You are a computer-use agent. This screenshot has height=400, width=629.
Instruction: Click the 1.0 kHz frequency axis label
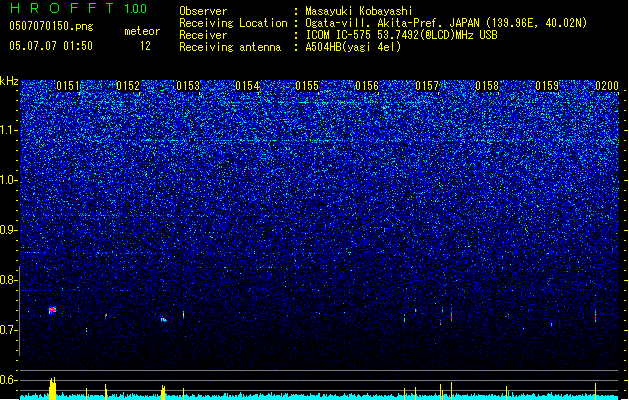8,180
